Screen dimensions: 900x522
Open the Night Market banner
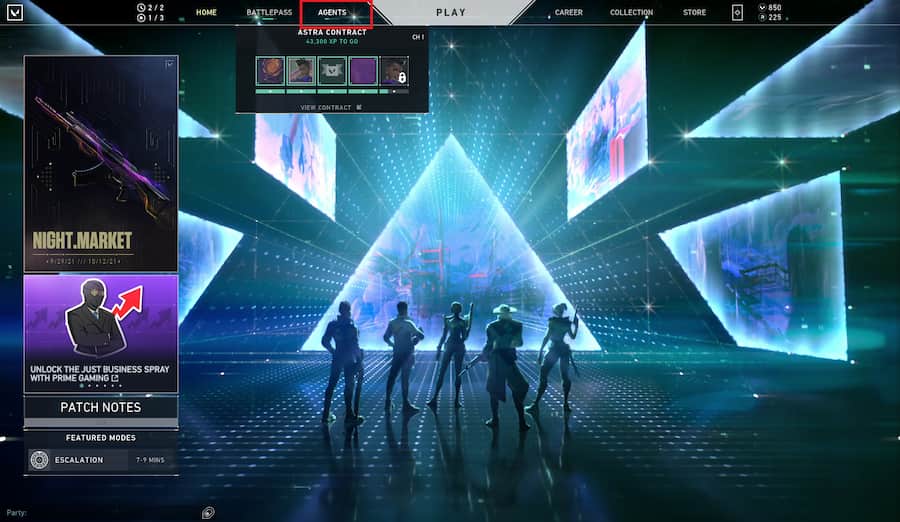(x=101, y=164)
